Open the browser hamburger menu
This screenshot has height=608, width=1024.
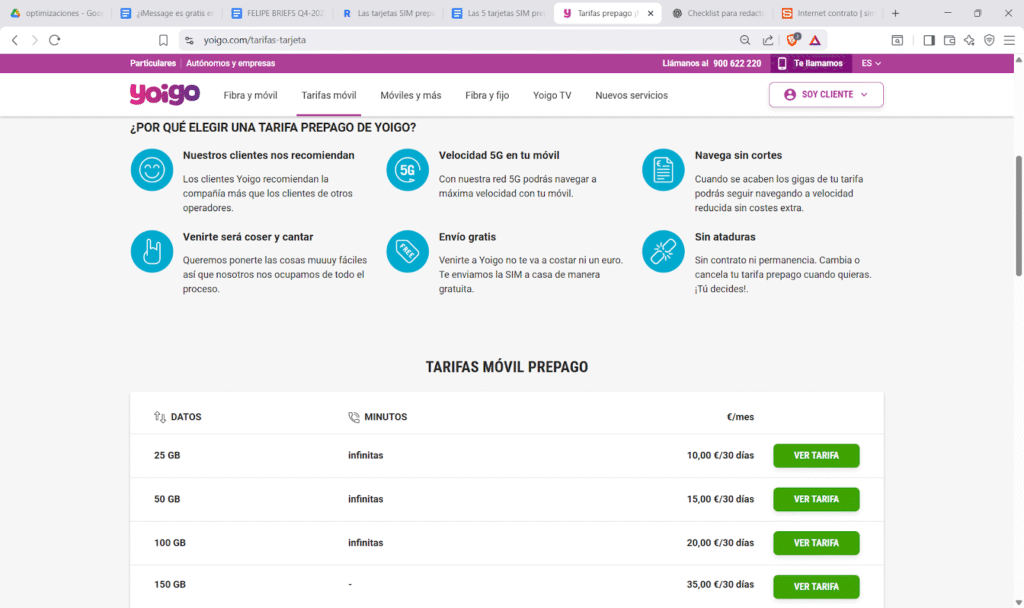pos(1009,40)
